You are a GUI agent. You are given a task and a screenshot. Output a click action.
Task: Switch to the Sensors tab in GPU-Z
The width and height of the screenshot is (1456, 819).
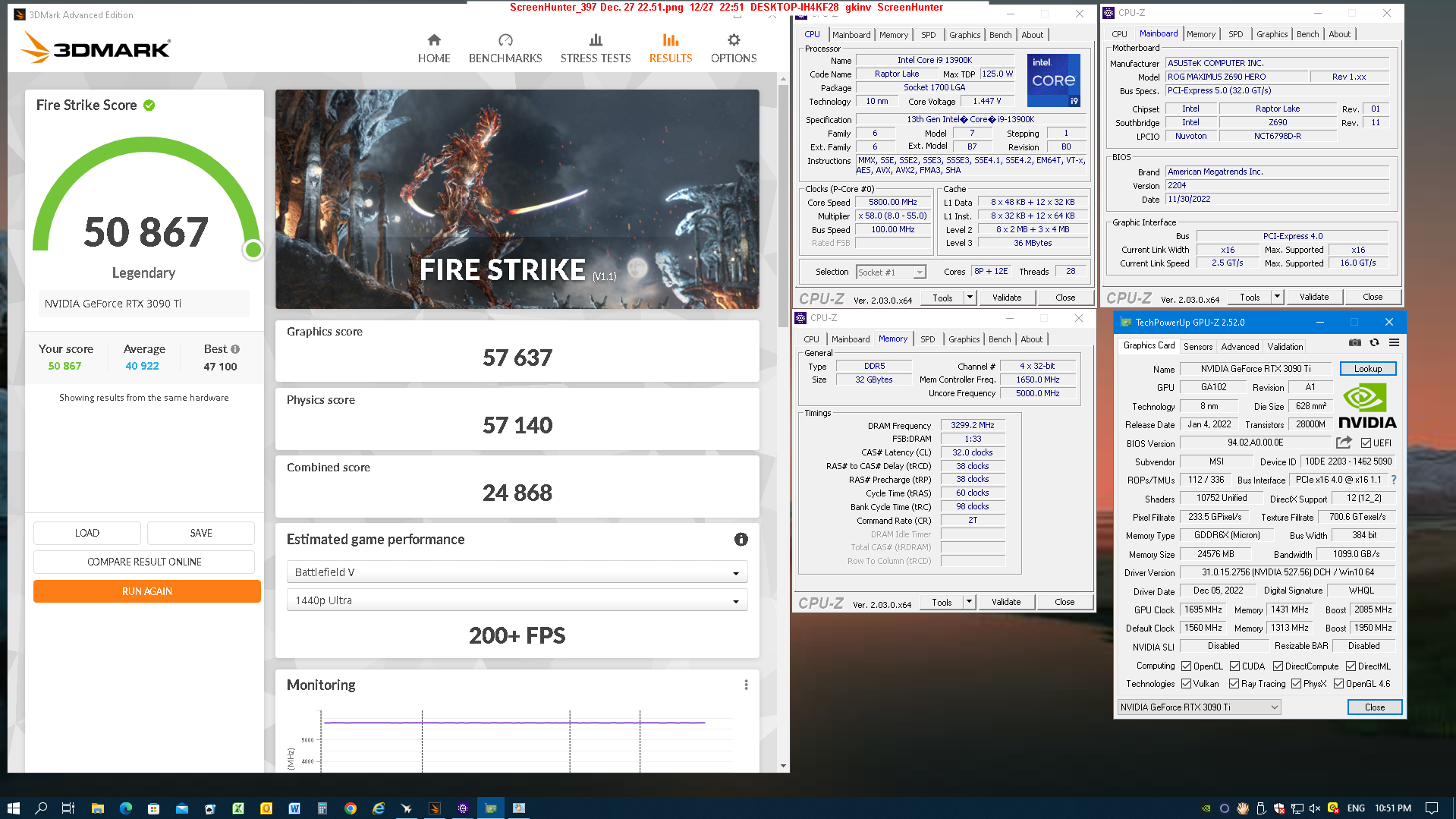pyautogui.click(x=1198, y=346)
